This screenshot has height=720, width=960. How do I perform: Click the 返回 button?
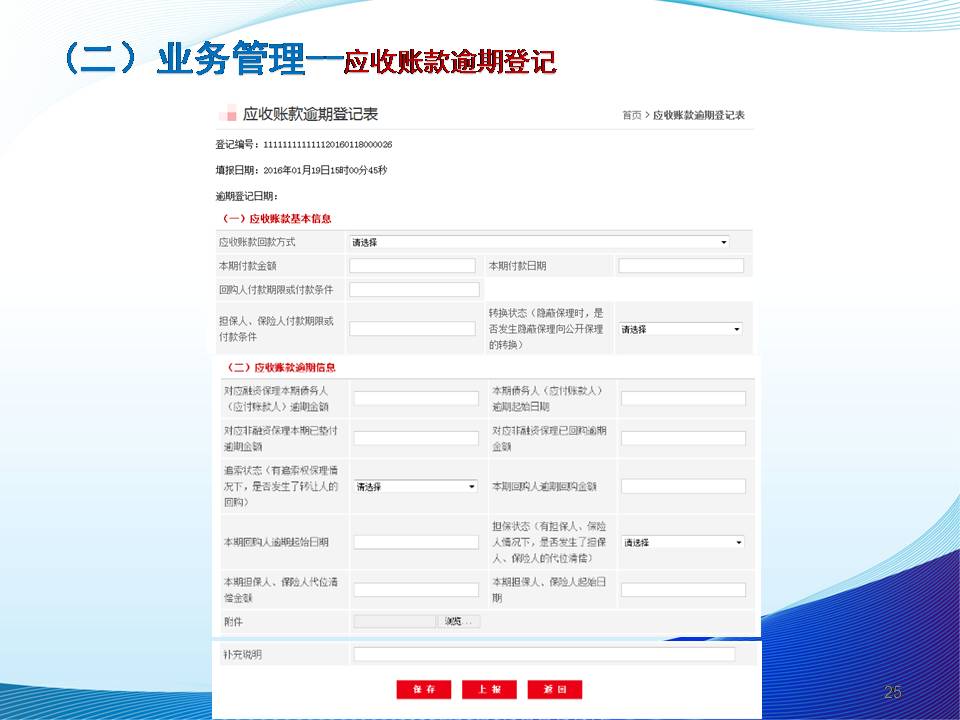(555, 690)
